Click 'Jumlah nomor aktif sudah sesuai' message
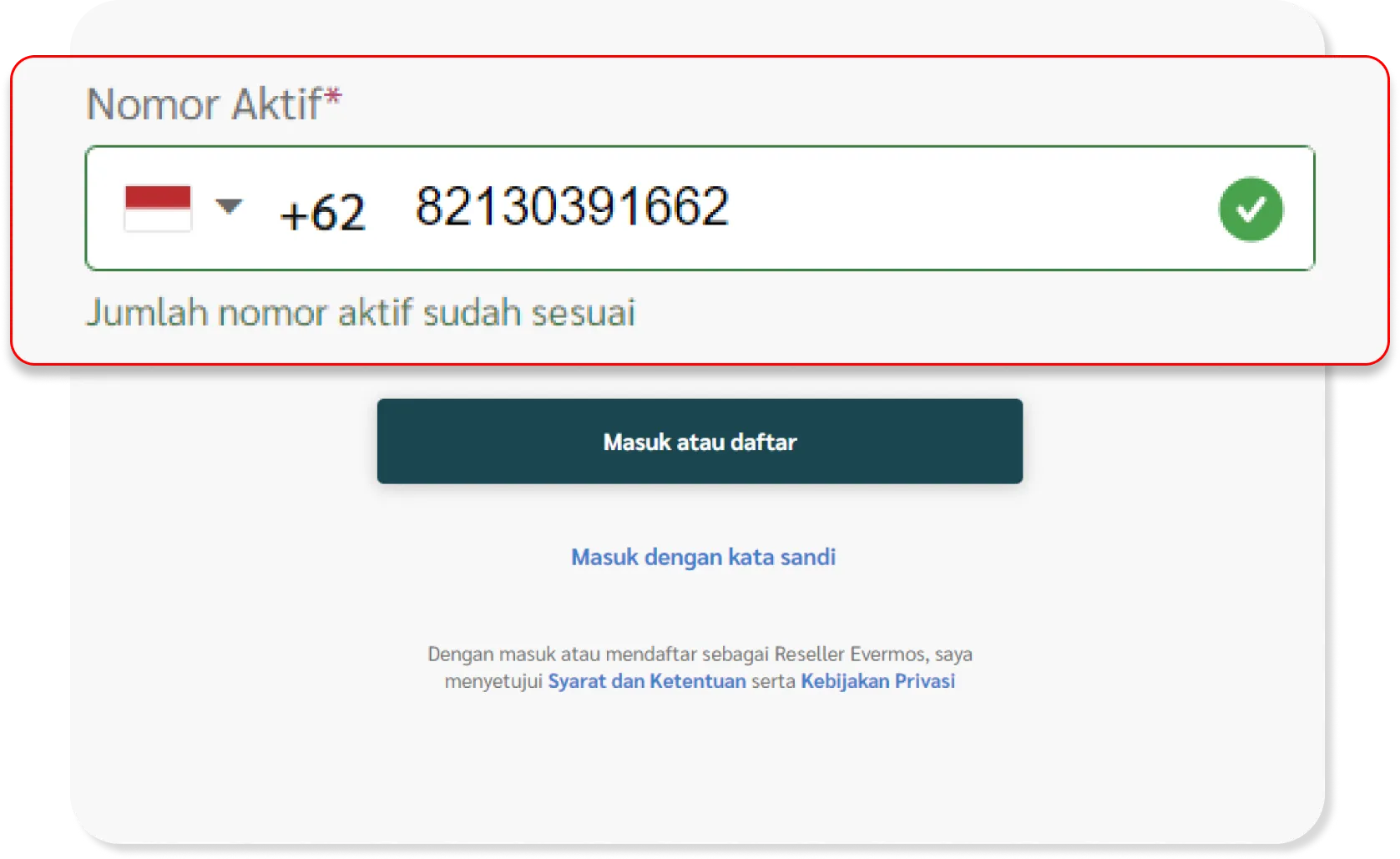The image size is (1400, 859). coord(361,313)
